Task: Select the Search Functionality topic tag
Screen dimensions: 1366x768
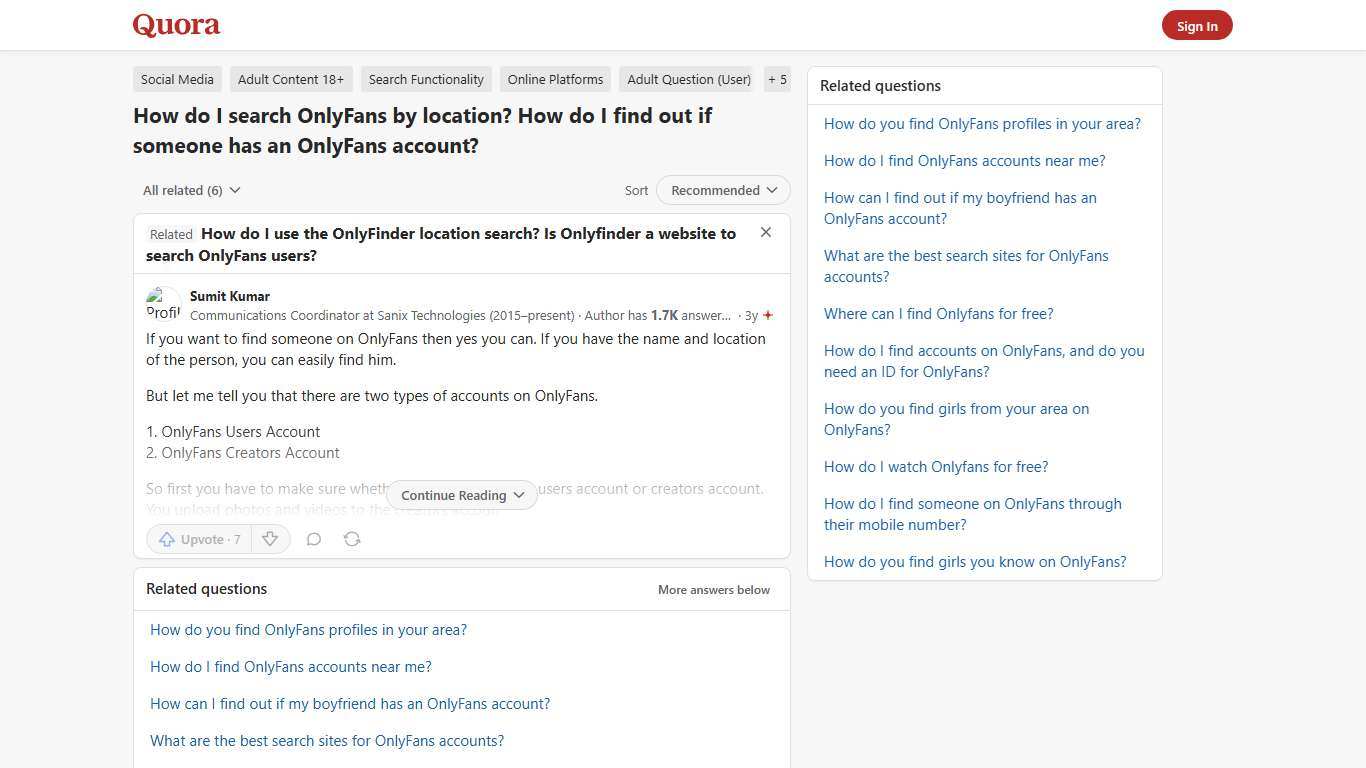Action: (x=426, y=79)
